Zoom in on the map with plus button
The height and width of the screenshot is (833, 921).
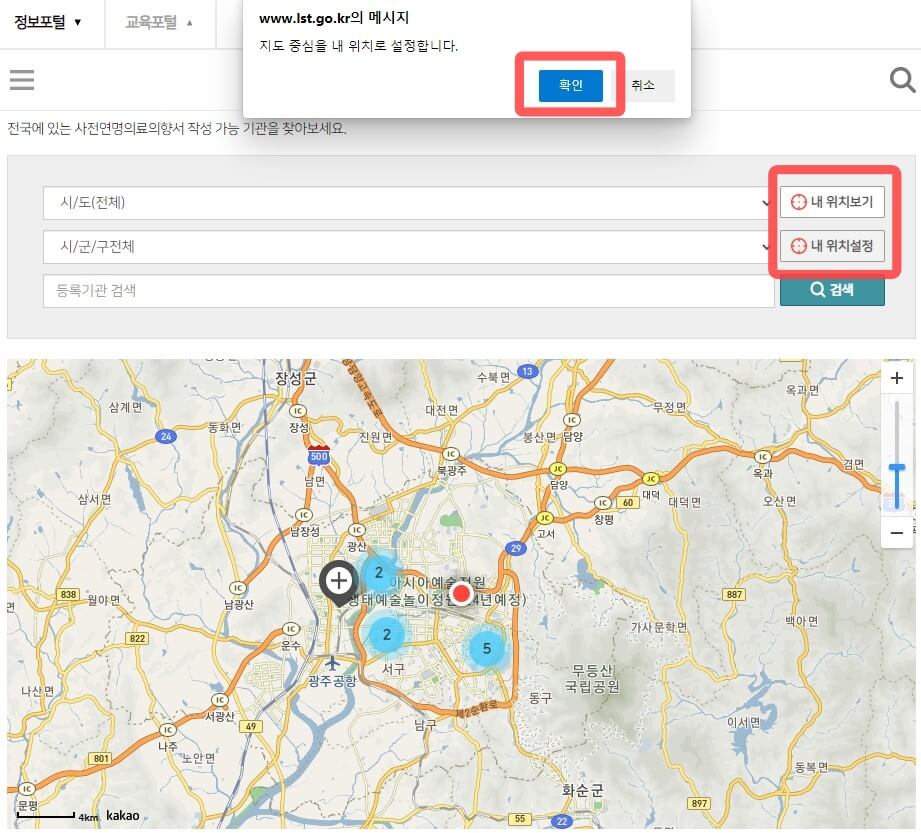pos(896,378)
